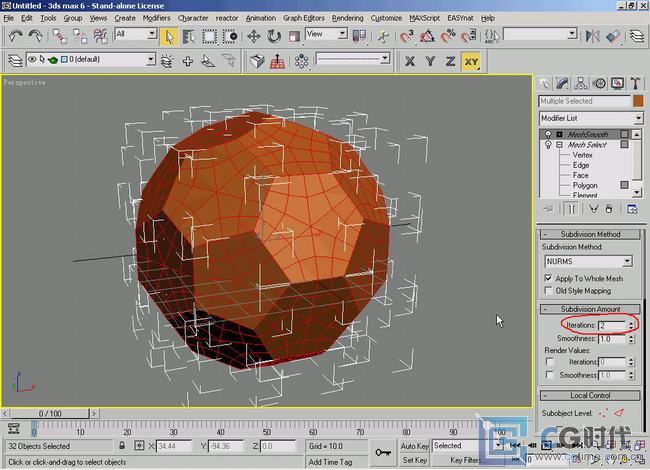
Task: Collapse the Subdivision Amount rollout
Action: (x=590, y=309)
